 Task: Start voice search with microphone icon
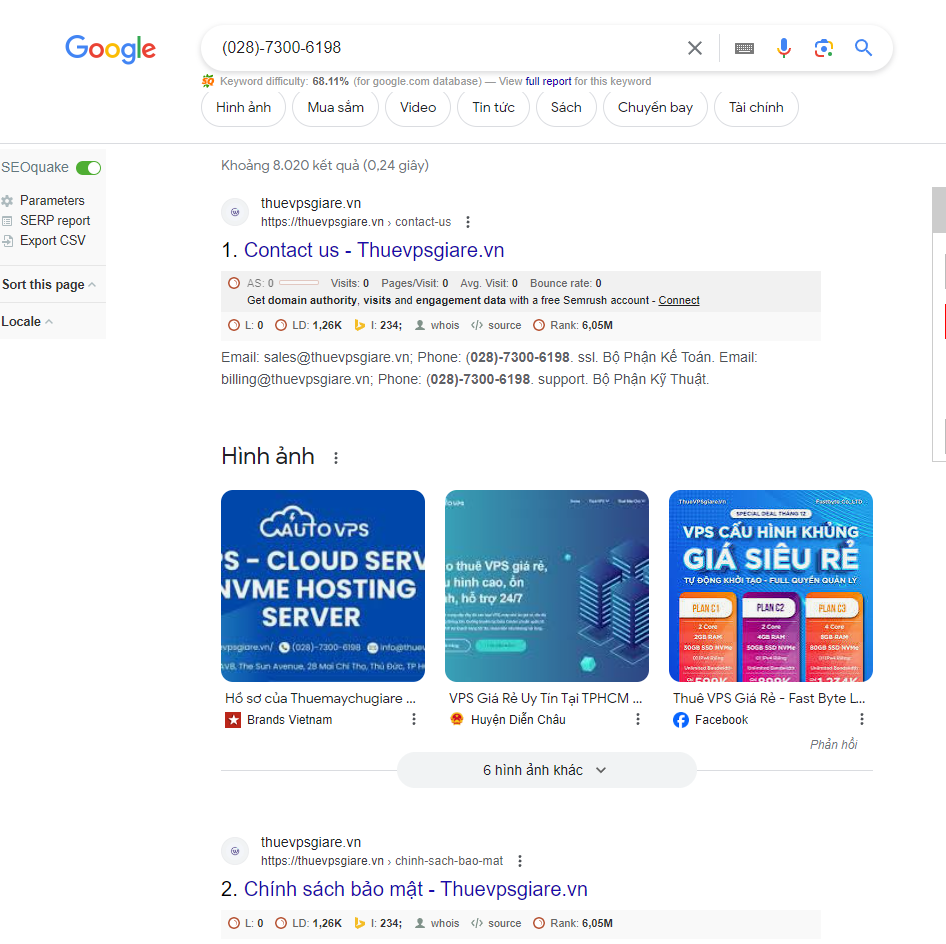click(x=783, y=48)
